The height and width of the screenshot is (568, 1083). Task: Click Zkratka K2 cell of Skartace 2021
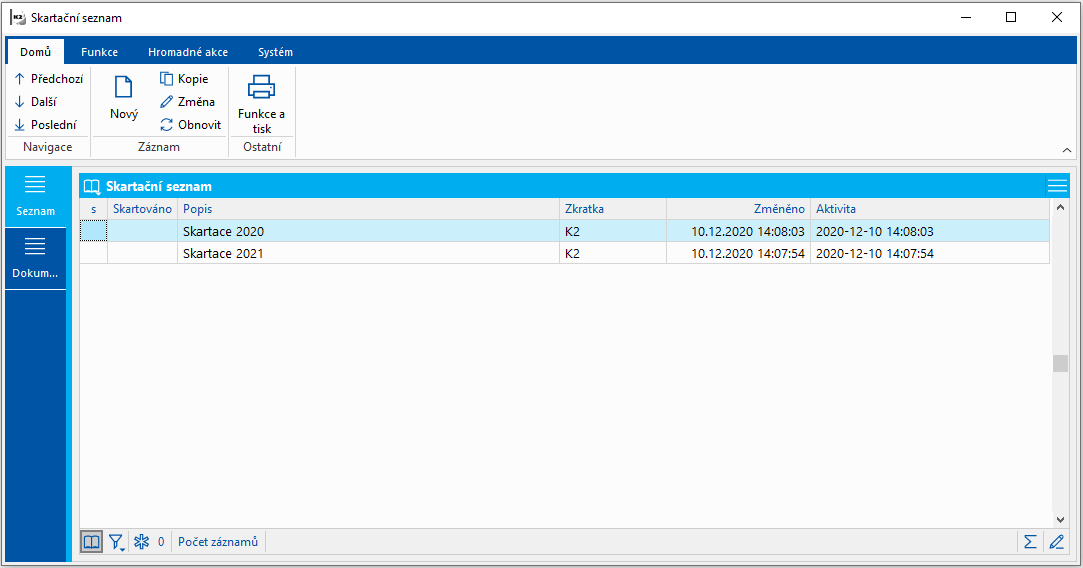pos(613,253)
